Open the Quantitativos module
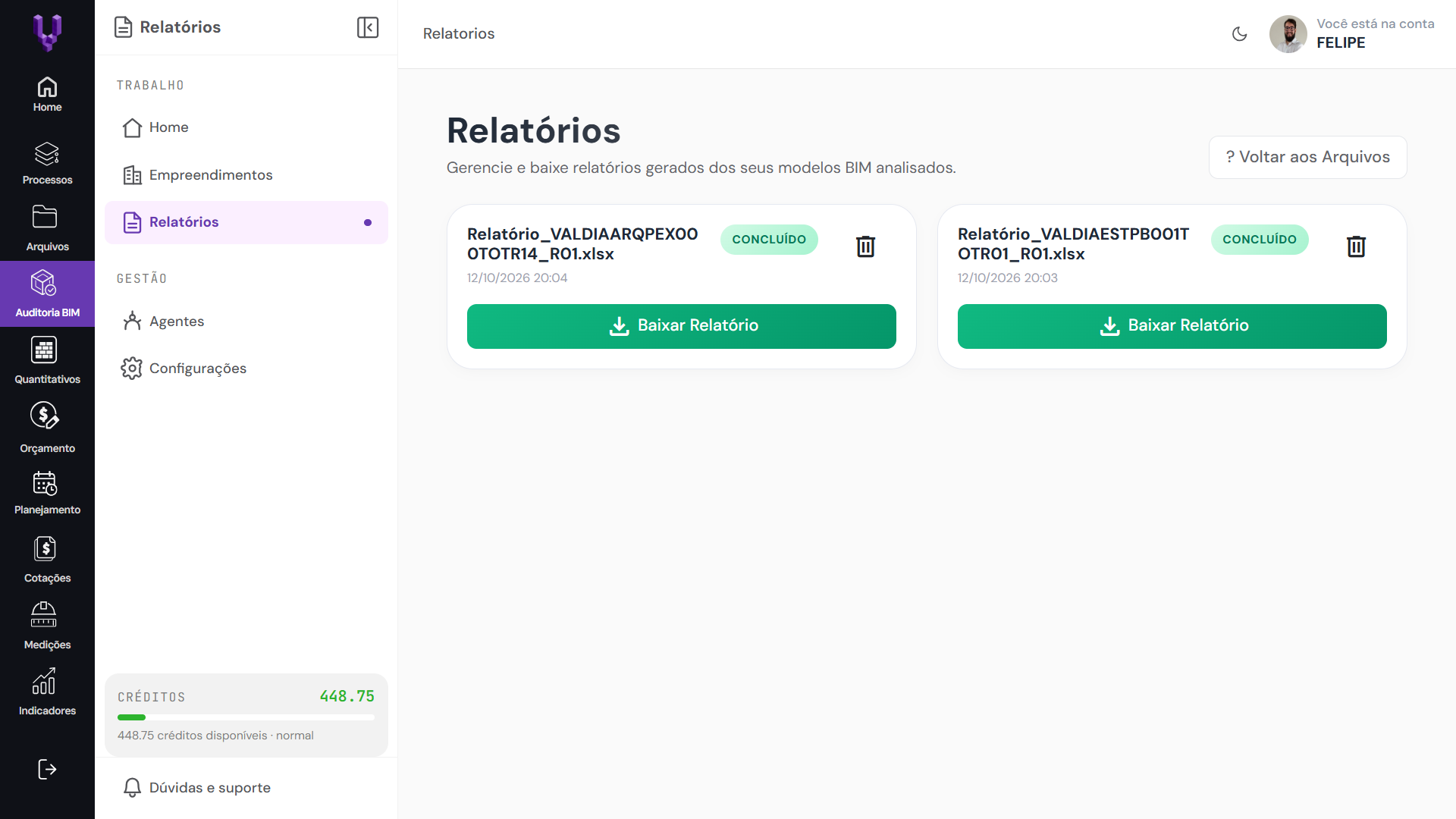1456x819 pixels. click(47, 361)
